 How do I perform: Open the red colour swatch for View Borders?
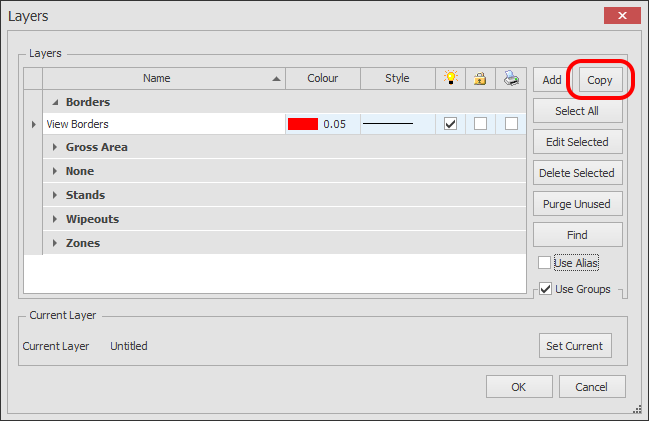point(303,124)
